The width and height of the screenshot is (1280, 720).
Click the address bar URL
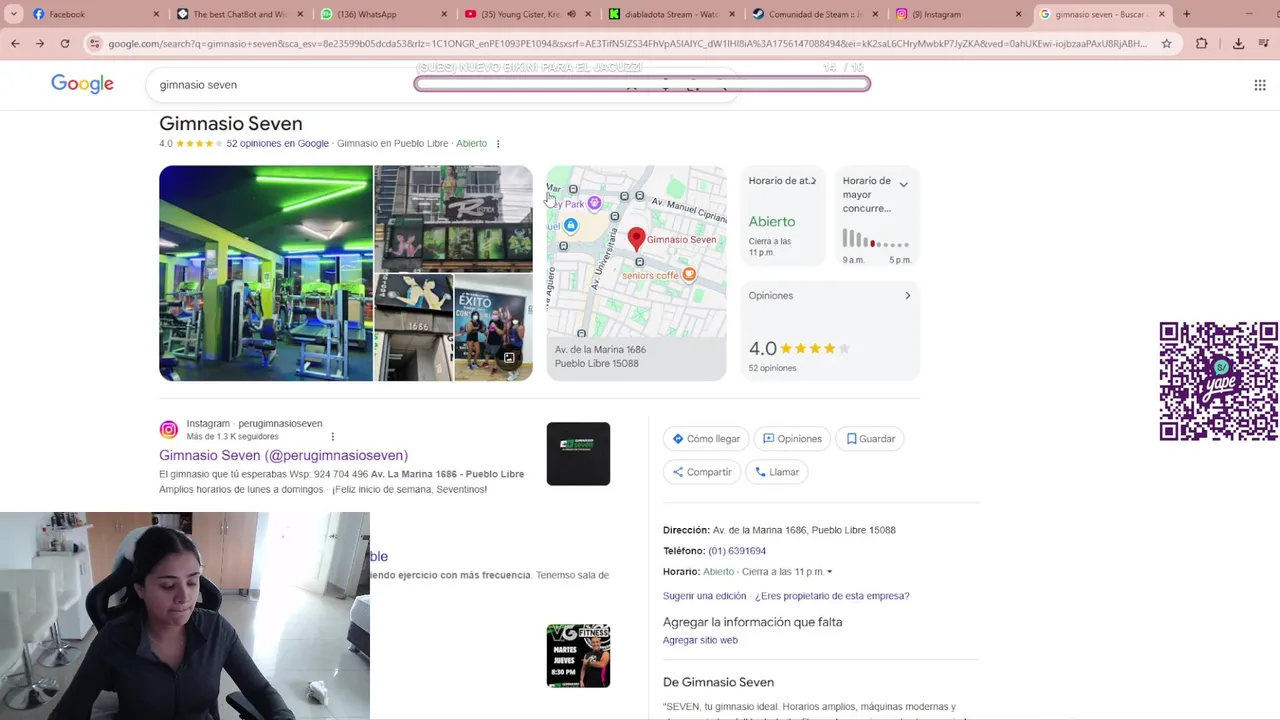(627, 43)
